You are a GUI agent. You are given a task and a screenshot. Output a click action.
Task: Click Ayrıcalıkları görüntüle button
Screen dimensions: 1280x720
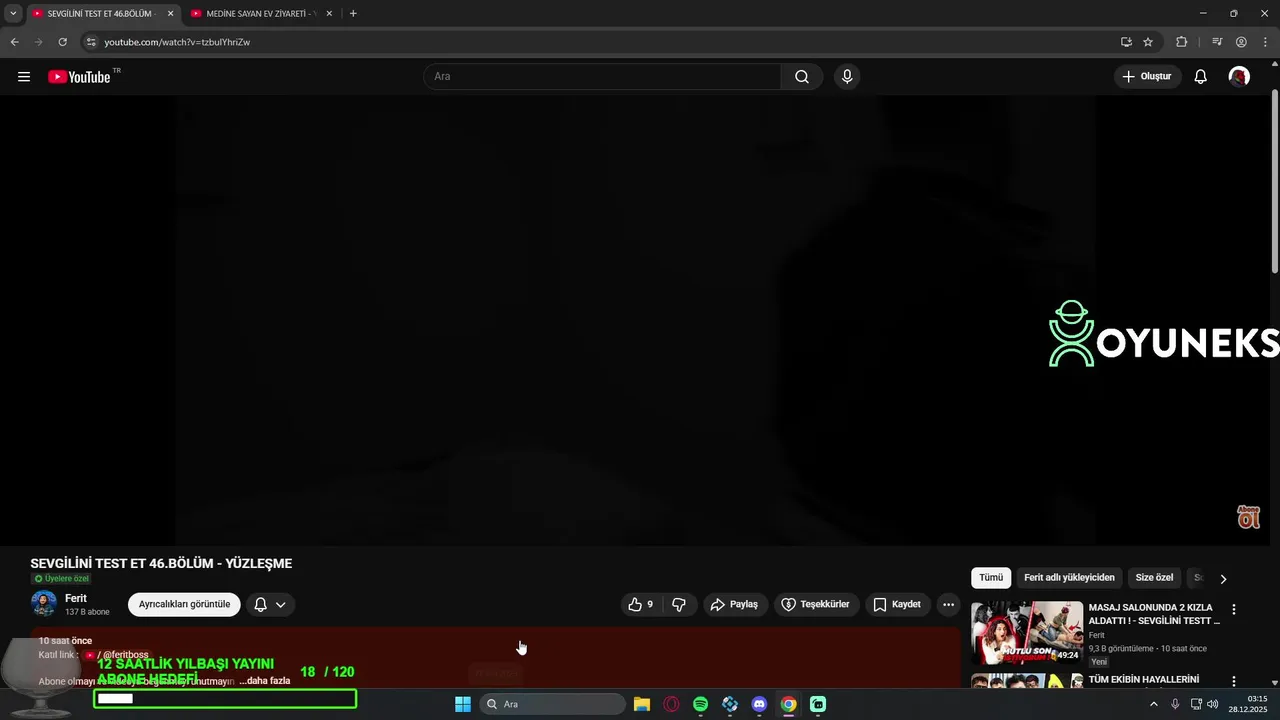click(x=184, y=604)
